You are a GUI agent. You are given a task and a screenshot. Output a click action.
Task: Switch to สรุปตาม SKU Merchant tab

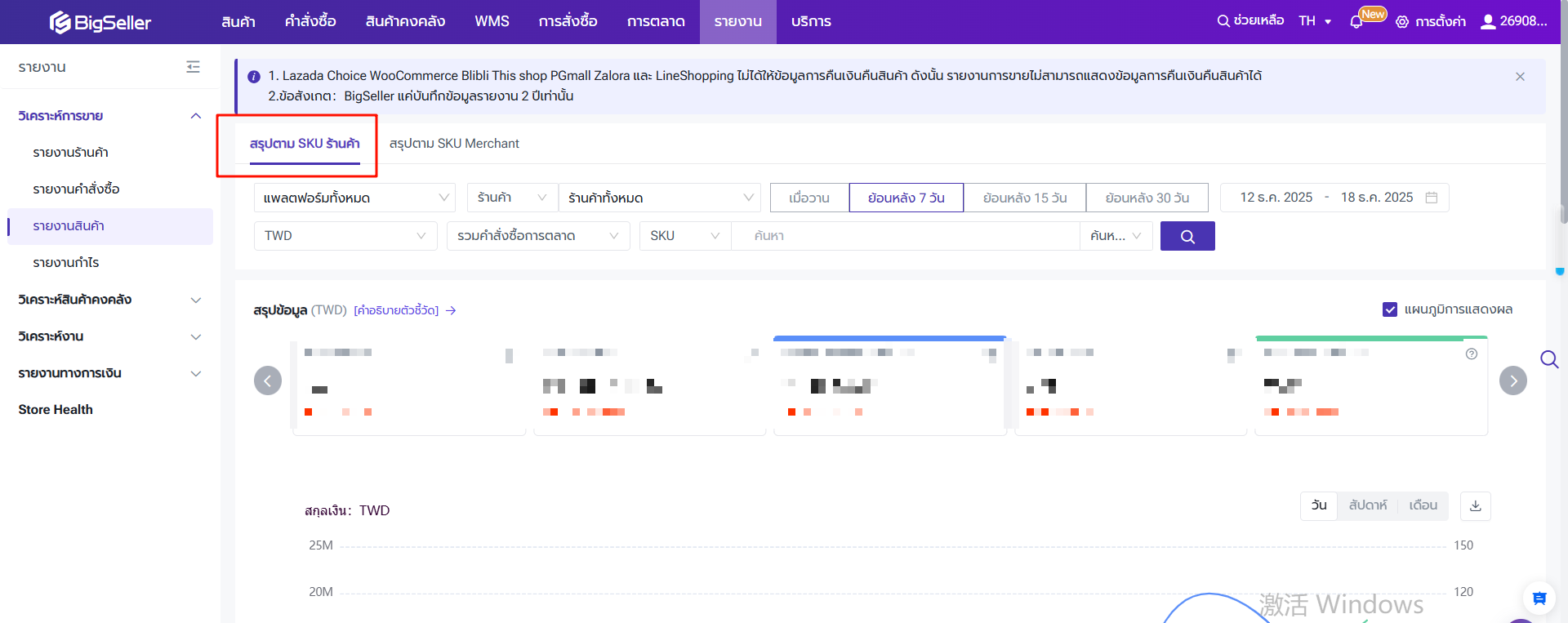coord(454,144)
